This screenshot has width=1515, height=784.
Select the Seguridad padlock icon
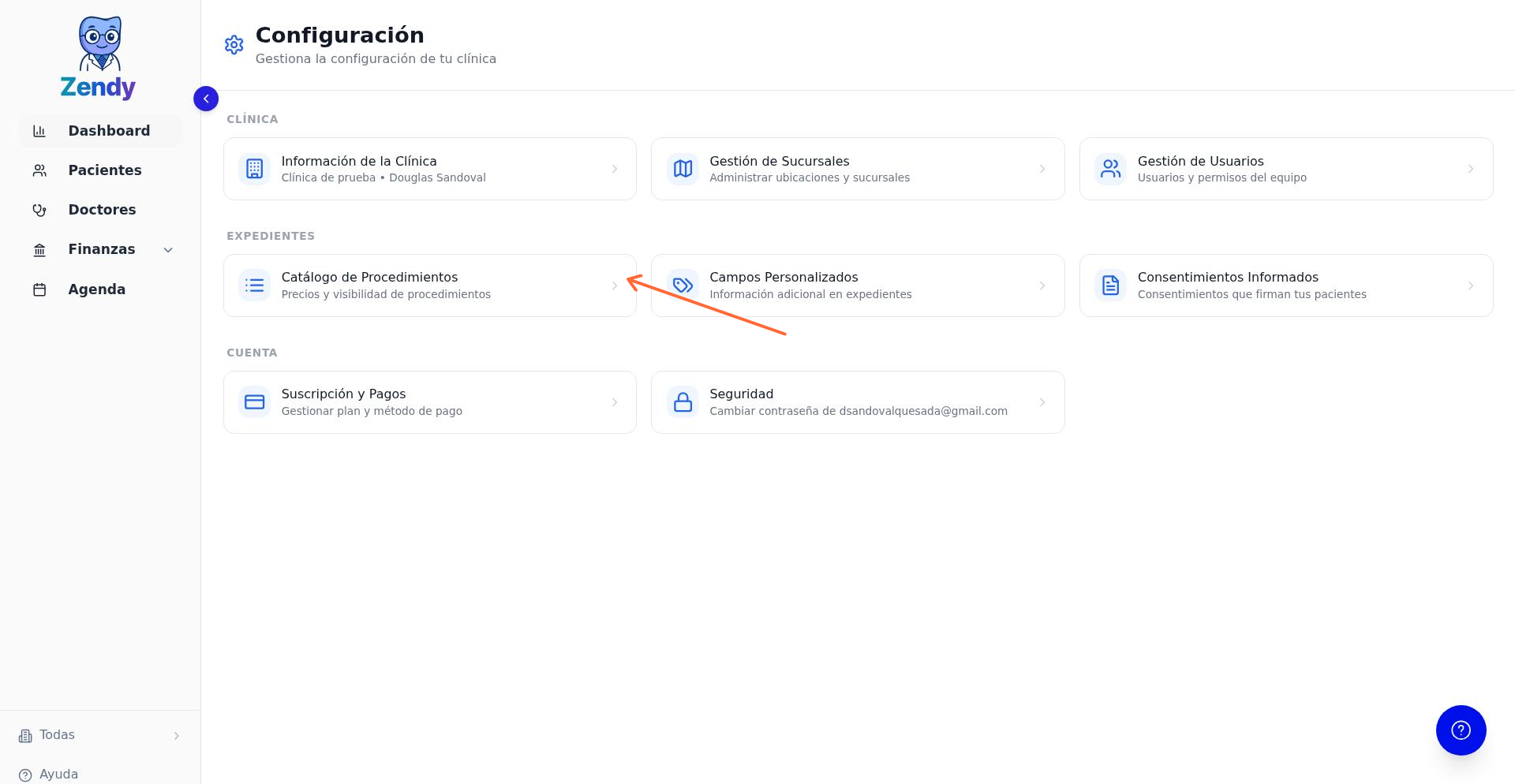tap(683, 401)
